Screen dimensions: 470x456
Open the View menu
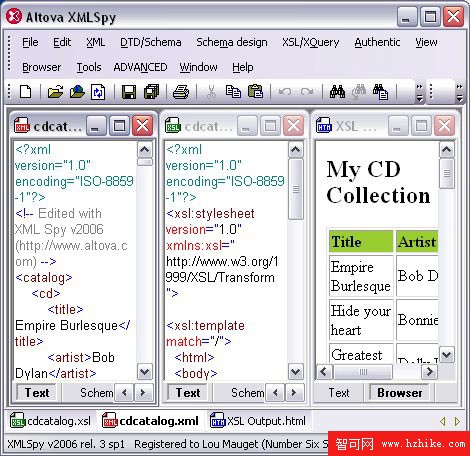coord(426,42)
